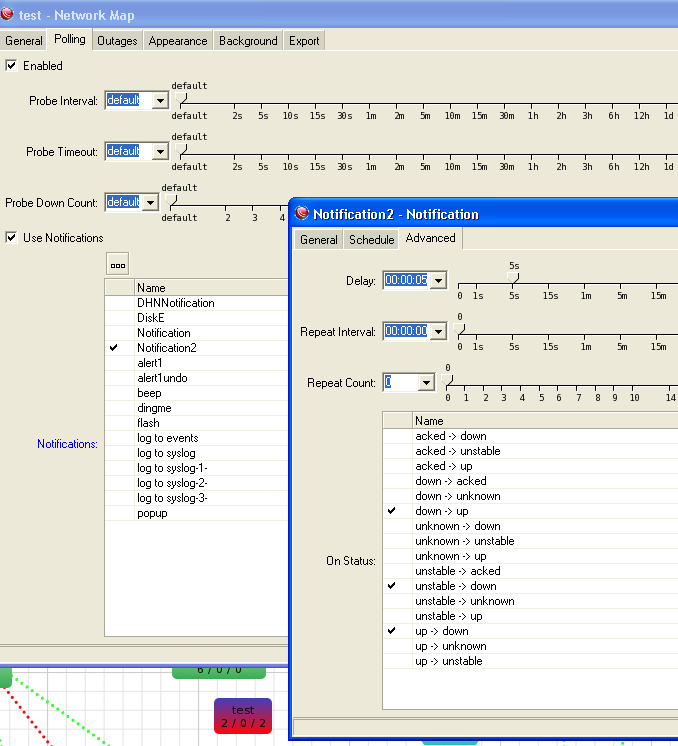678x746 pixels.
Task: Open the Schedule tab in Notification2
Action: (x=371, y=240)
